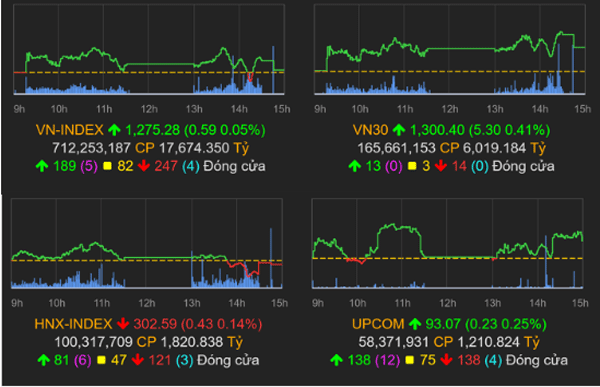
Task: Click the change text (0.23 0.25%)
Action: click(x=505, y=324)
